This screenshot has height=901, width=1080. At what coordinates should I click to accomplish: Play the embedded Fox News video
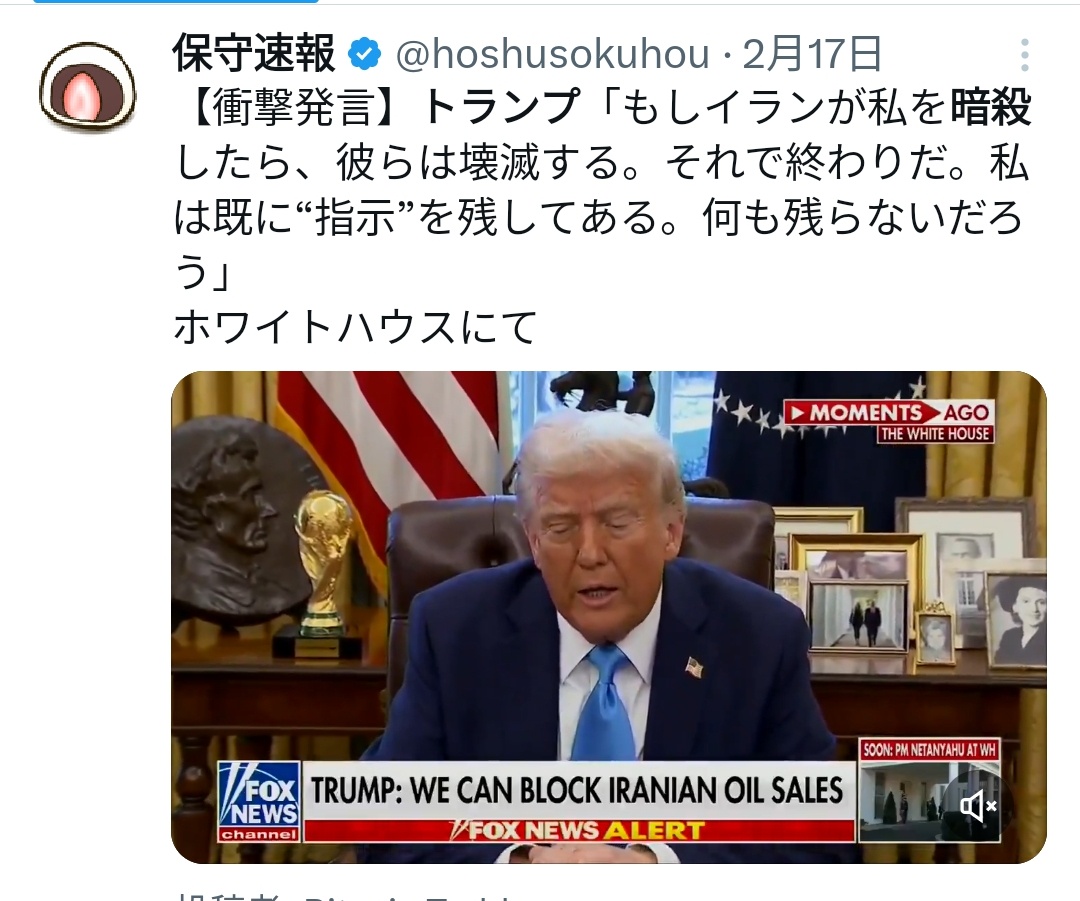[x=609, y=617]
